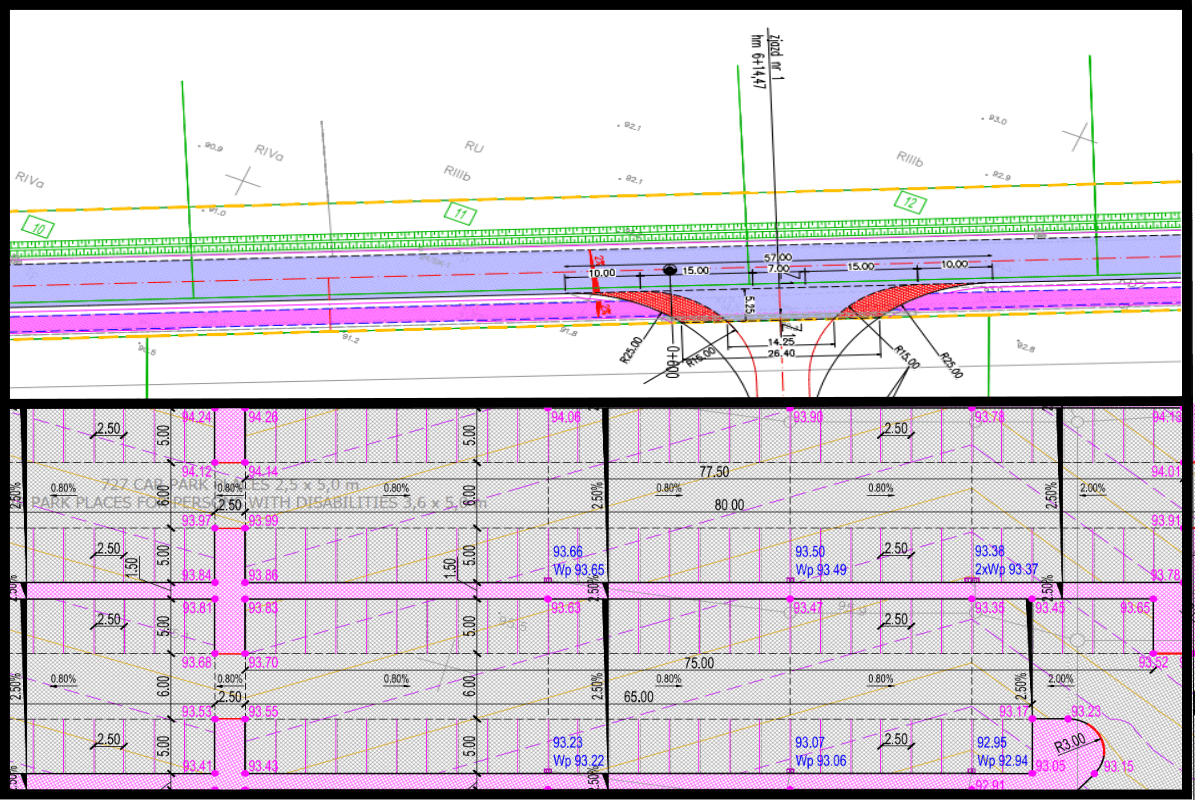1195x800 pixels.
Task: Click the green boxed station marker 11
Action: point(459,212)
